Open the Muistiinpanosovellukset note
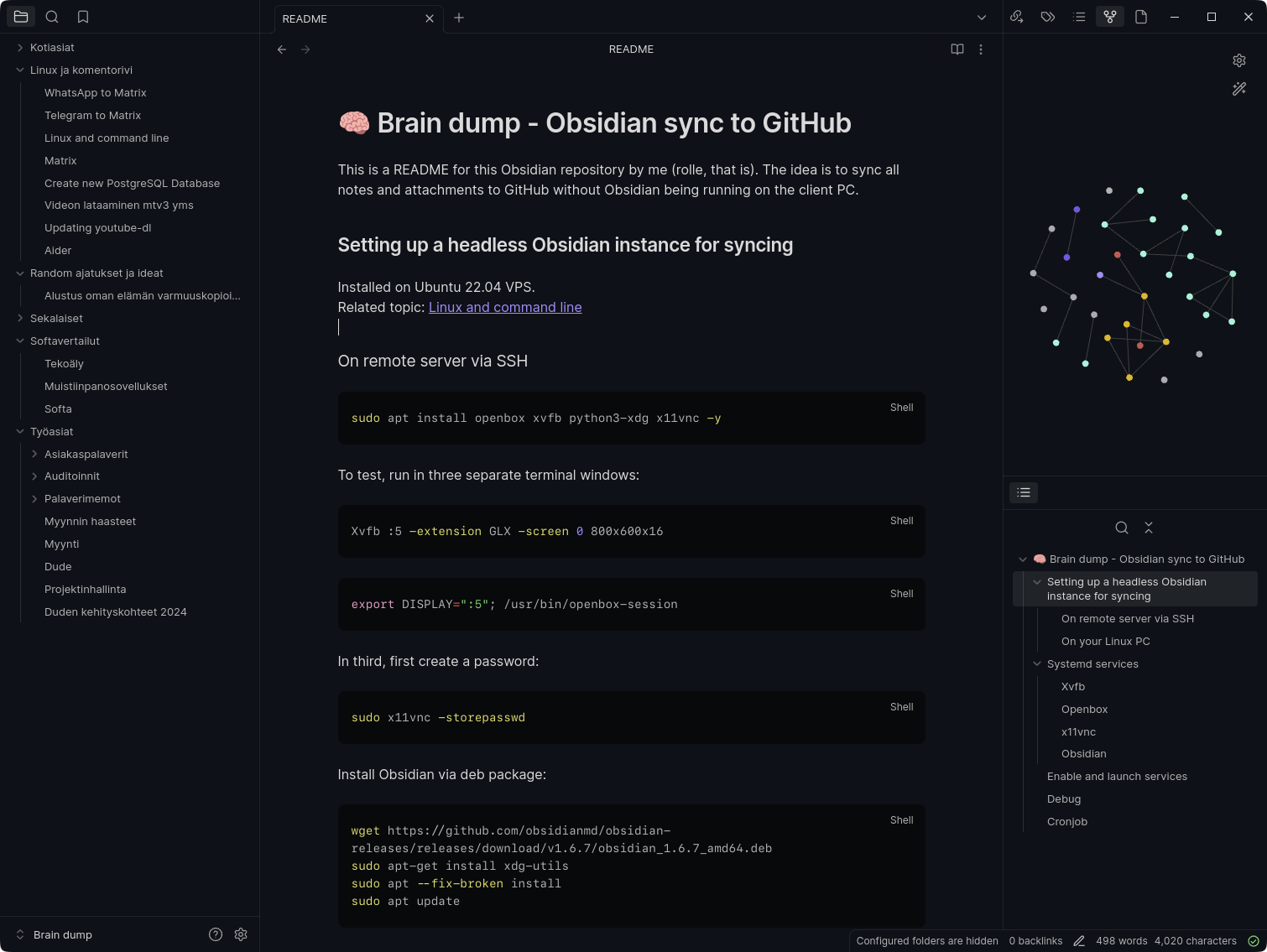 [106, 387]
